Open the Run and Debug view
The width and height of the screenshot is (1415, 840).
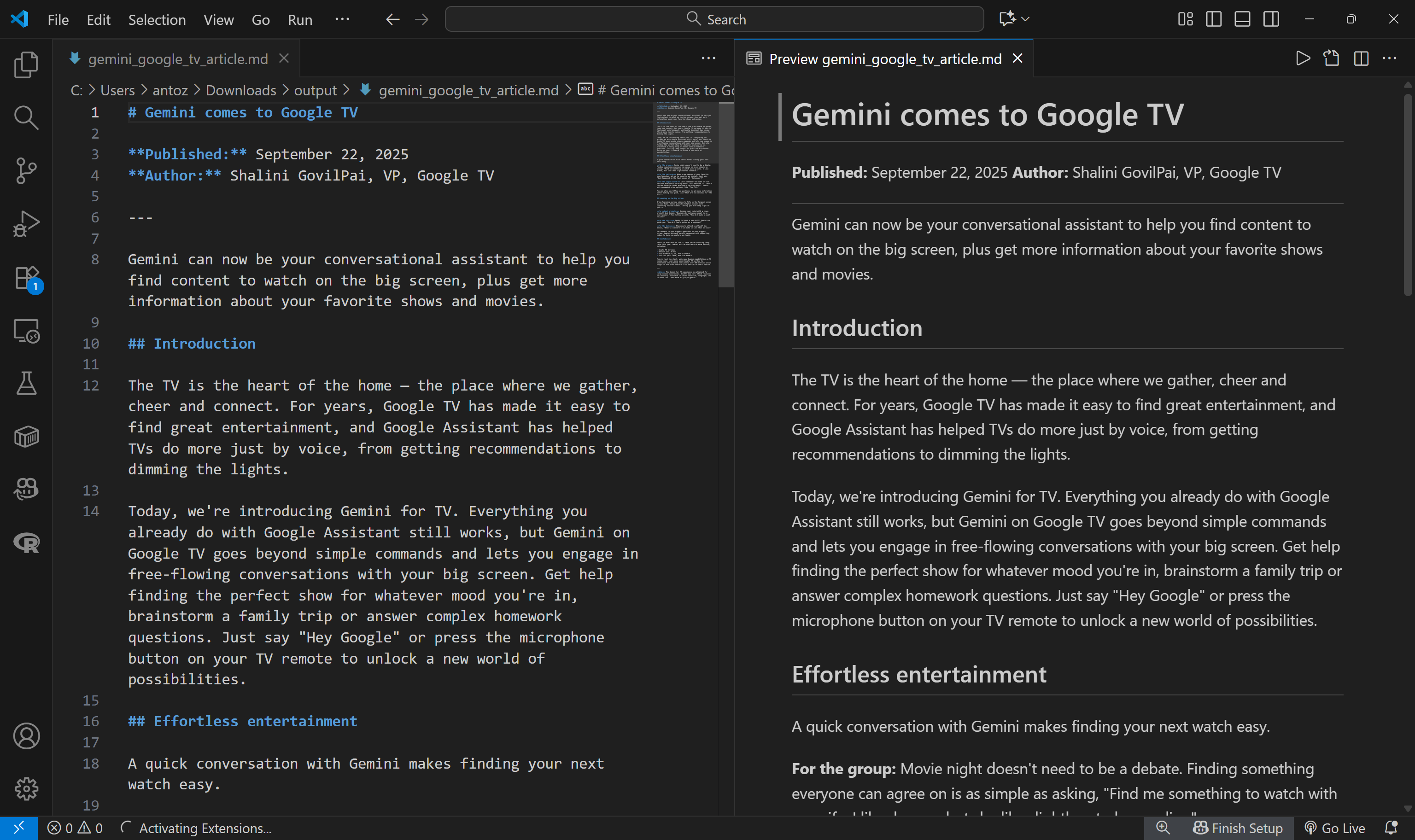[26, 223]
